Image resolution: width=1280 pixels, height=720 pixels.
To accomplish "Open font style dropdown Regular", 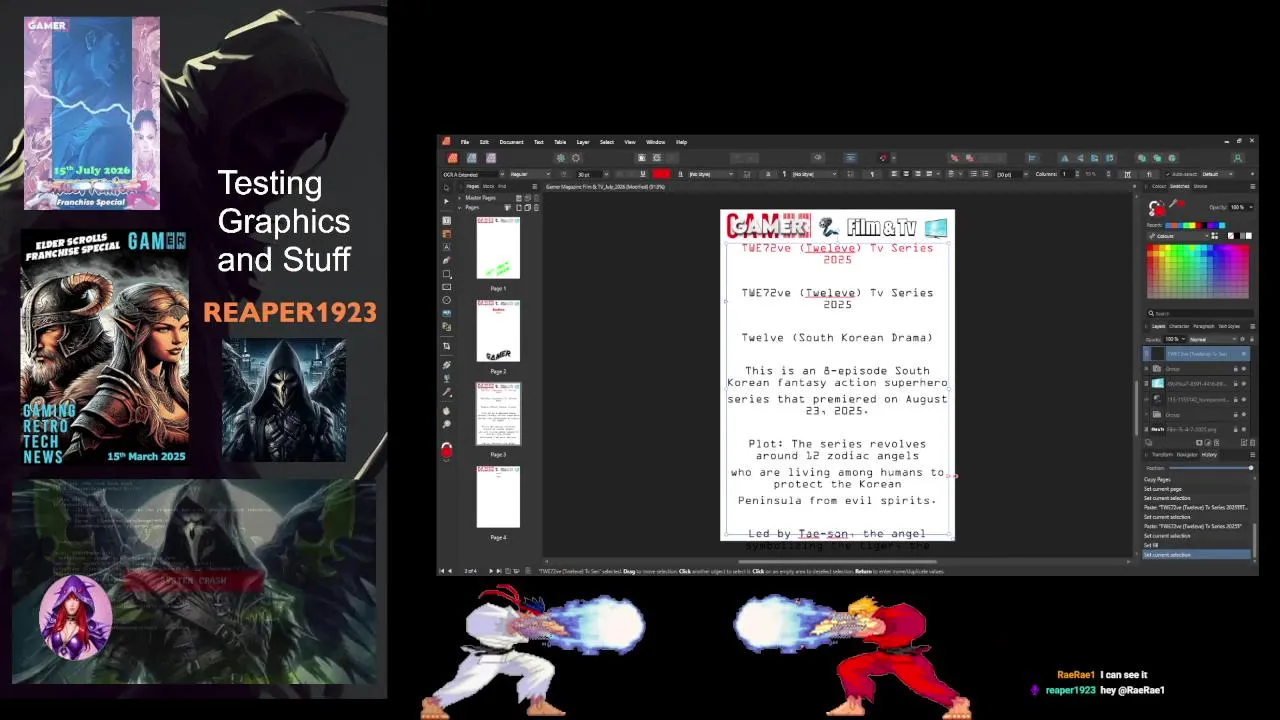I will tap(530, 174).
